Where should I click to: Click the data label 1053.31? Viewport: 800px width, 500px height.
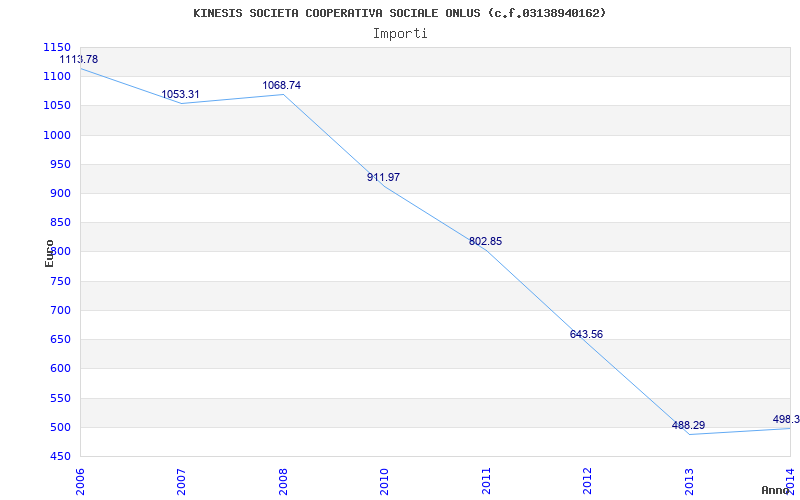pos(180,94)
